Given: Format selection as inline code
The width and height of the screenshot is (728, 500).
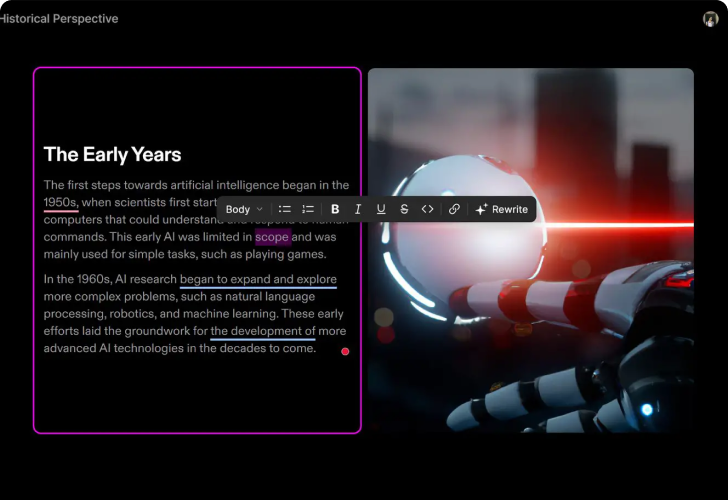Looking at the screenshot, I should pos(427,209).
